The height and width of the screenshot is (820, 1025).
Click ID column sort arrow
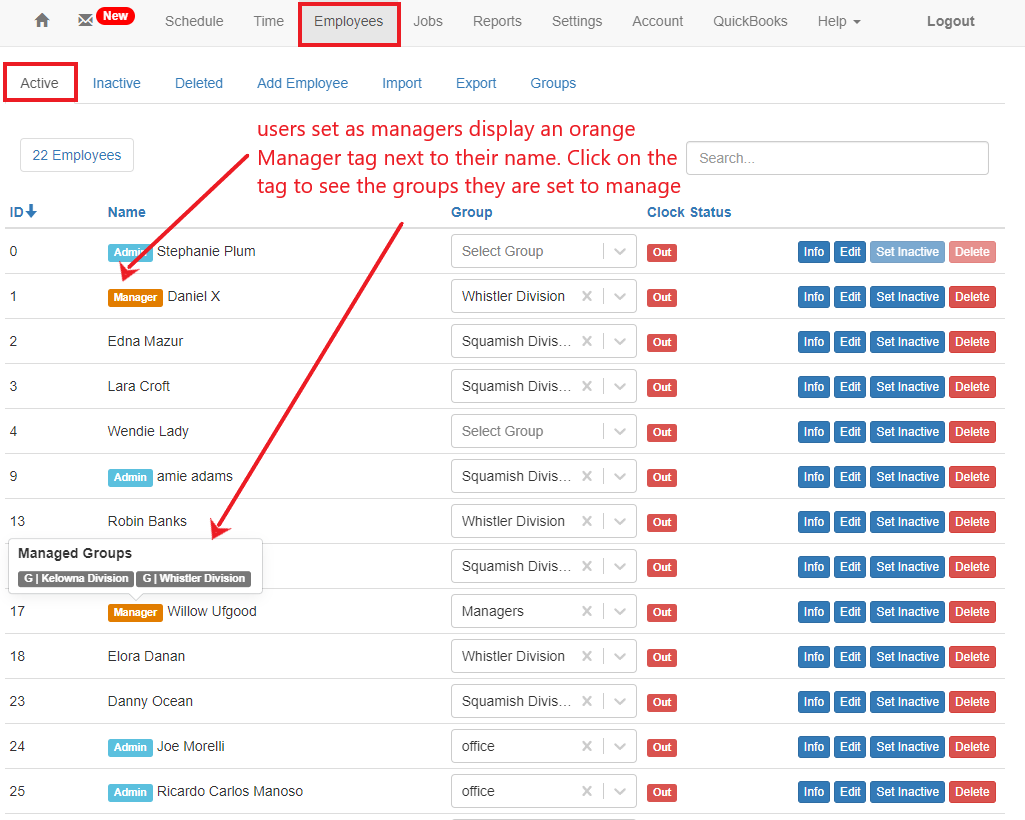click(31, 211)
